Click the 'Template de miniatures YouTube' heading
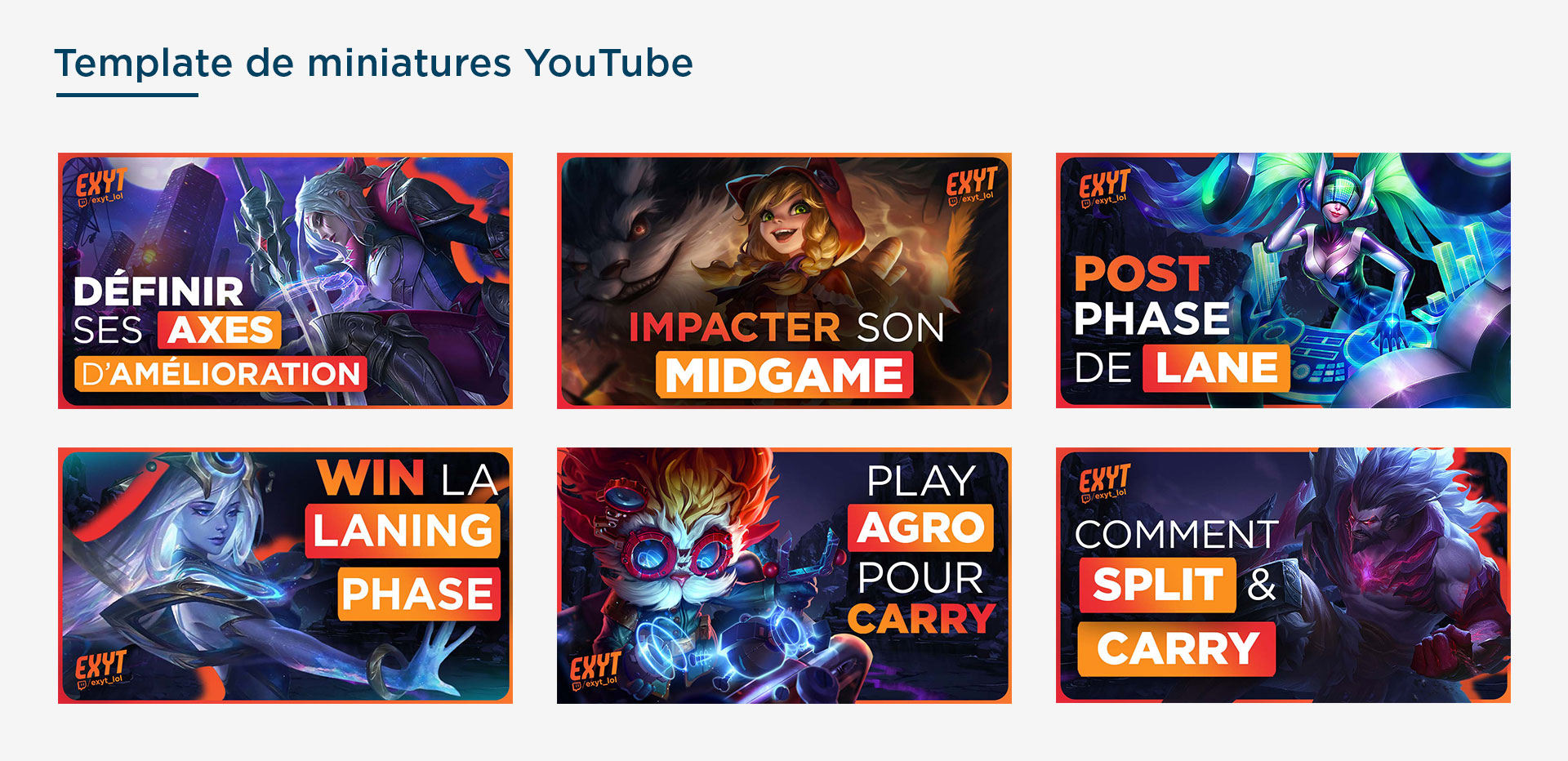 (x=373, y=64)
